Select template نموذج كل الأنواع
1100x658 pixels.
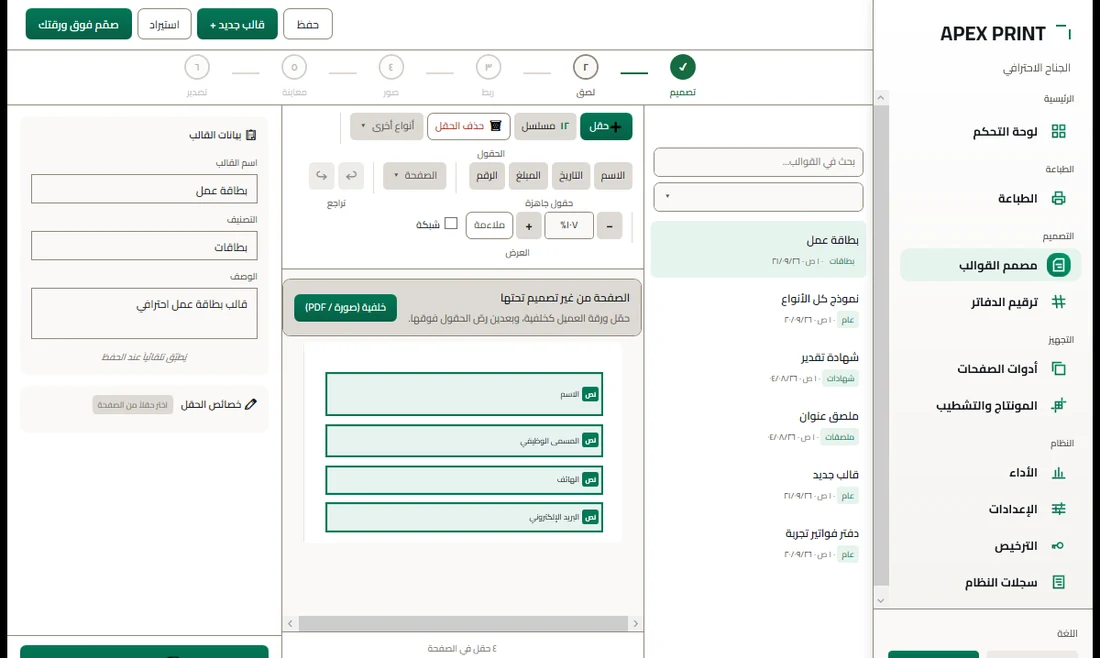(x=758, y=309)
